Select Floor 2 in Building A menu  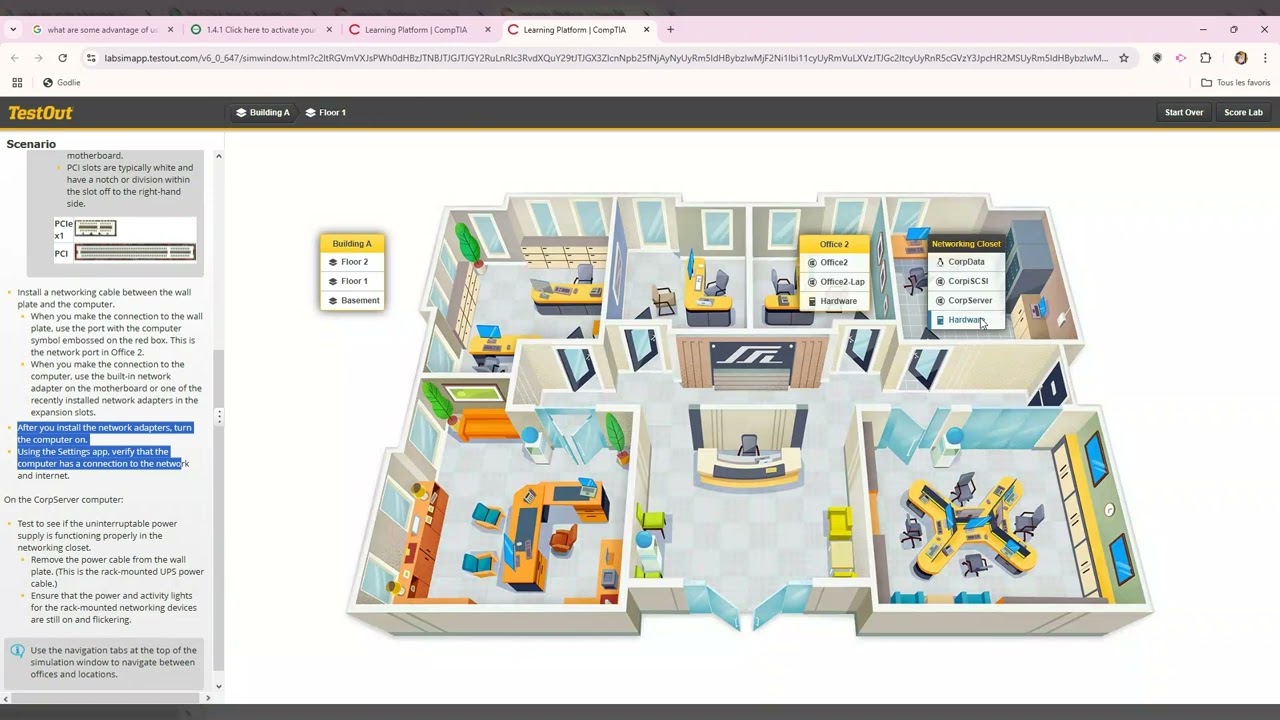352,262
